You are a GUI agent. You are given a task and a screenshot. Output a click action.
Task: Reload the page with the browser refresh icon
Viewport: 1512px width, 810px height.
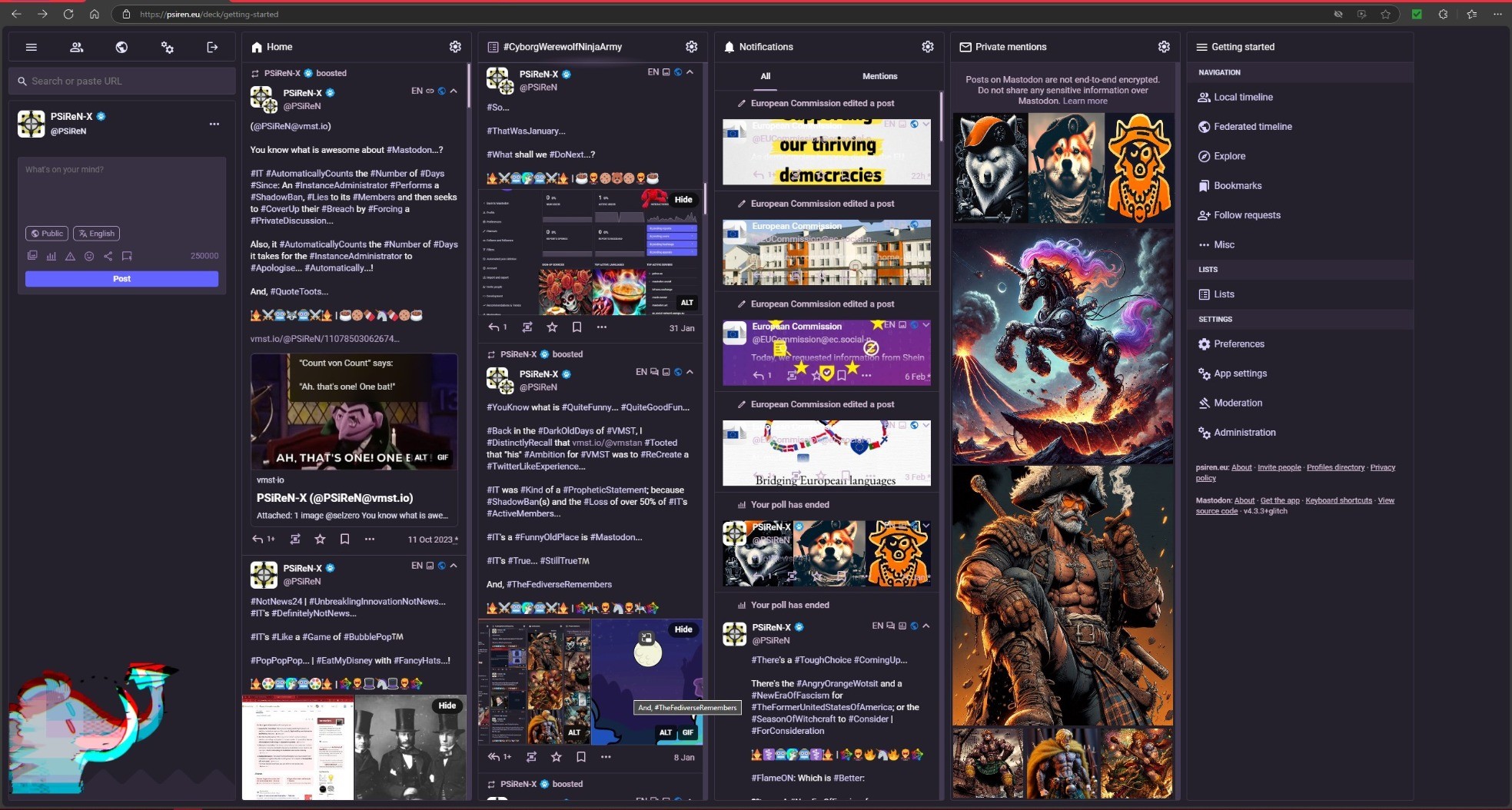click(x=68, y=14)
